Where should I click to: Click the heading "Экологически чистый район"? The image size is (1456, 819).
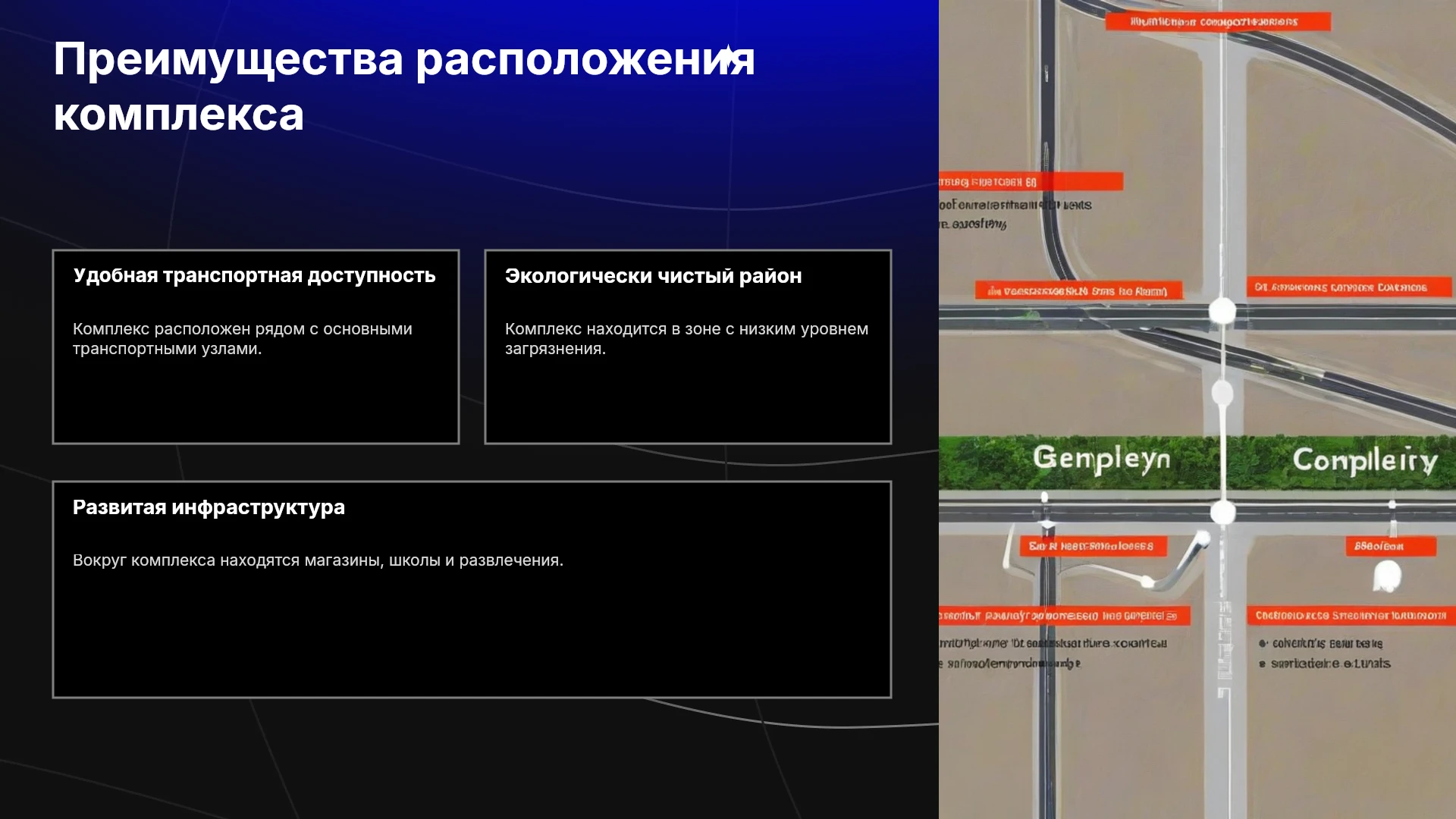[653, 276]
